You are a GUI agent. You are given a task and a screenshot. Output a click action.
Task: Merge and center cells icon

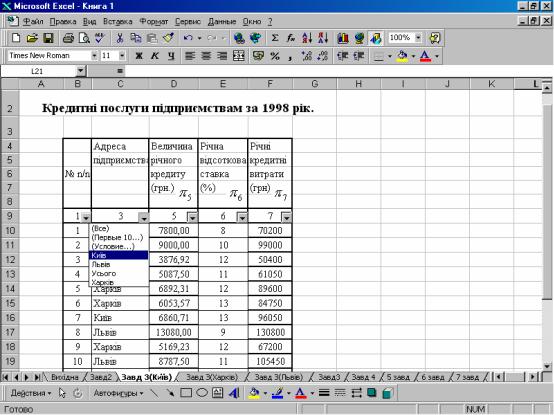[239, 56]
